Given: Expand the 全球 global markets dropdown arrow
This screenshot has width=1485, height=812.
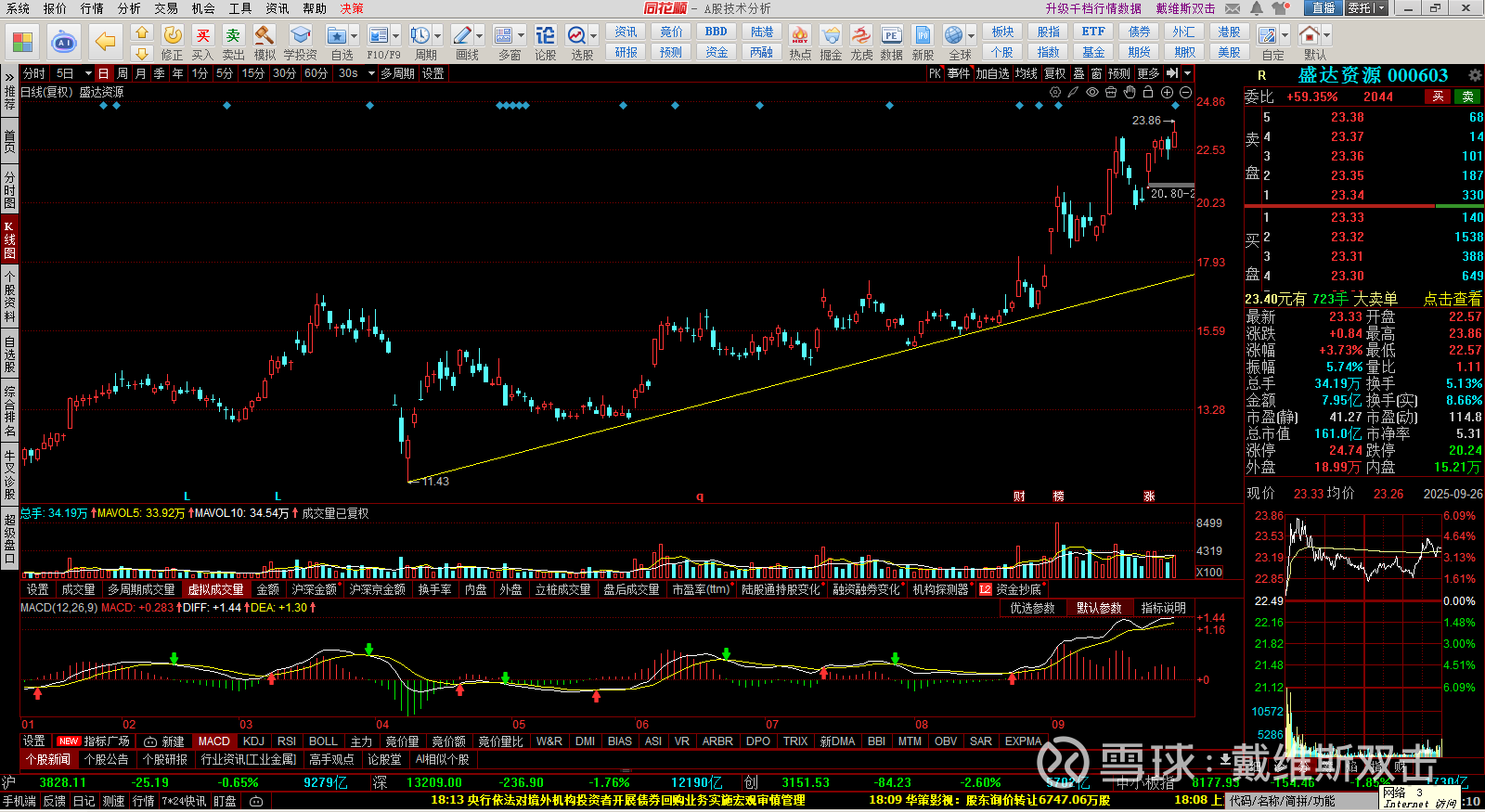Looking at the screenshot, I should (x=971, y=36).
